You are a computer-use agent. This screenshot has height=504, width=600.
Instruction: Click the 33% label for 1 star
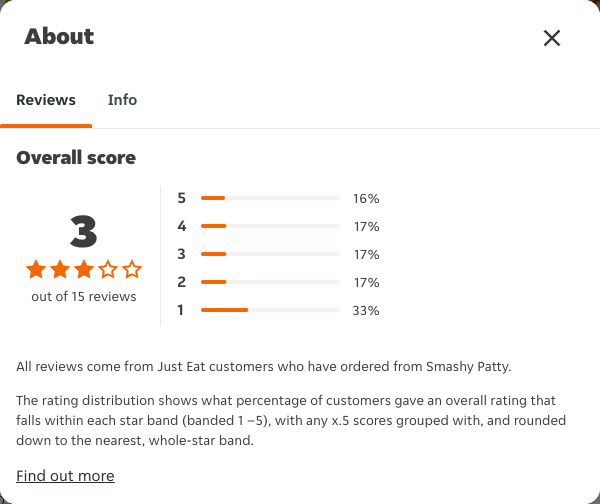pos(366,310)
